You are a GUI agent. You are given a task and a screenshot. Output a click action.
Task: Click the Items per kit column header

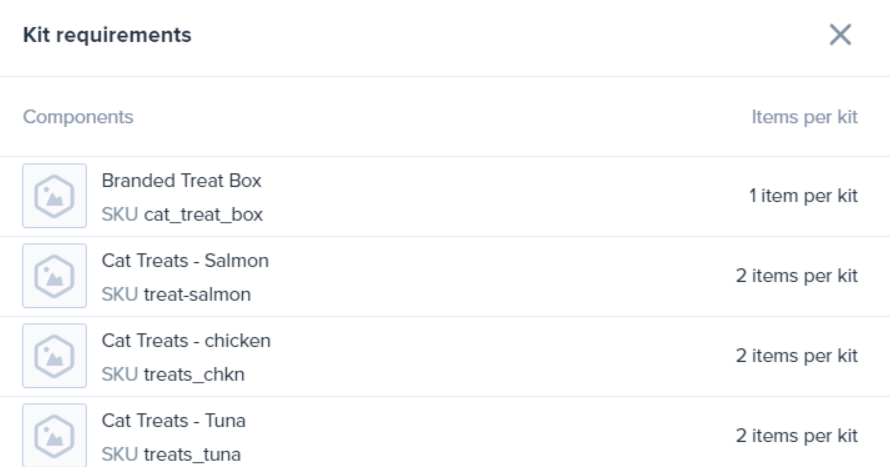[x=804, y=117]
